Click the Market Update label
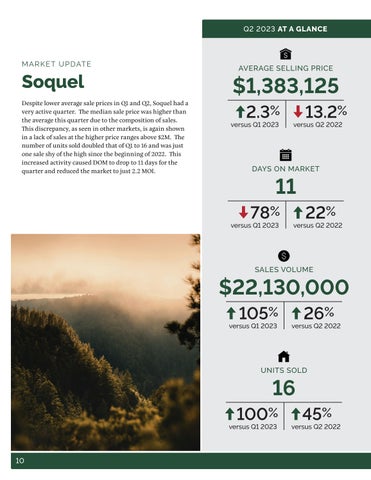 [56, 64]
